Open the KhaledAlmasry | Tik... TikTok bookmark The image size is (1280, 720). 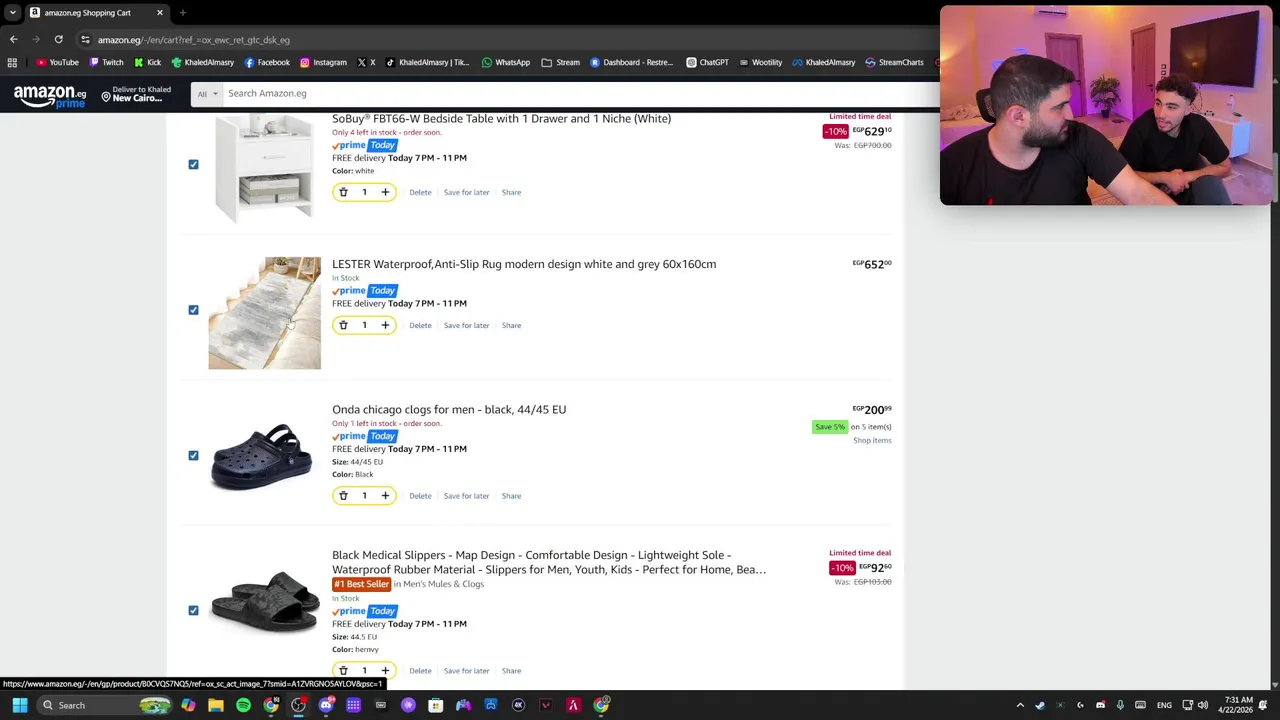pos(427,62)
